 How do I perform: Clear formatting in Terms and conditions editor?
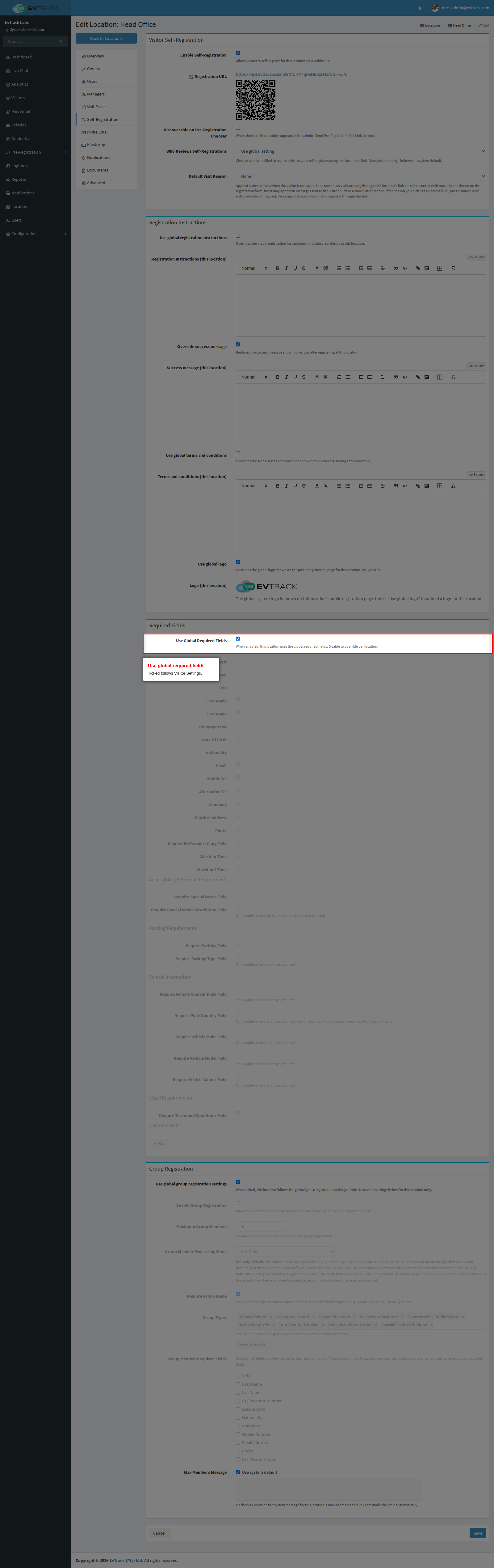(453, 486)
